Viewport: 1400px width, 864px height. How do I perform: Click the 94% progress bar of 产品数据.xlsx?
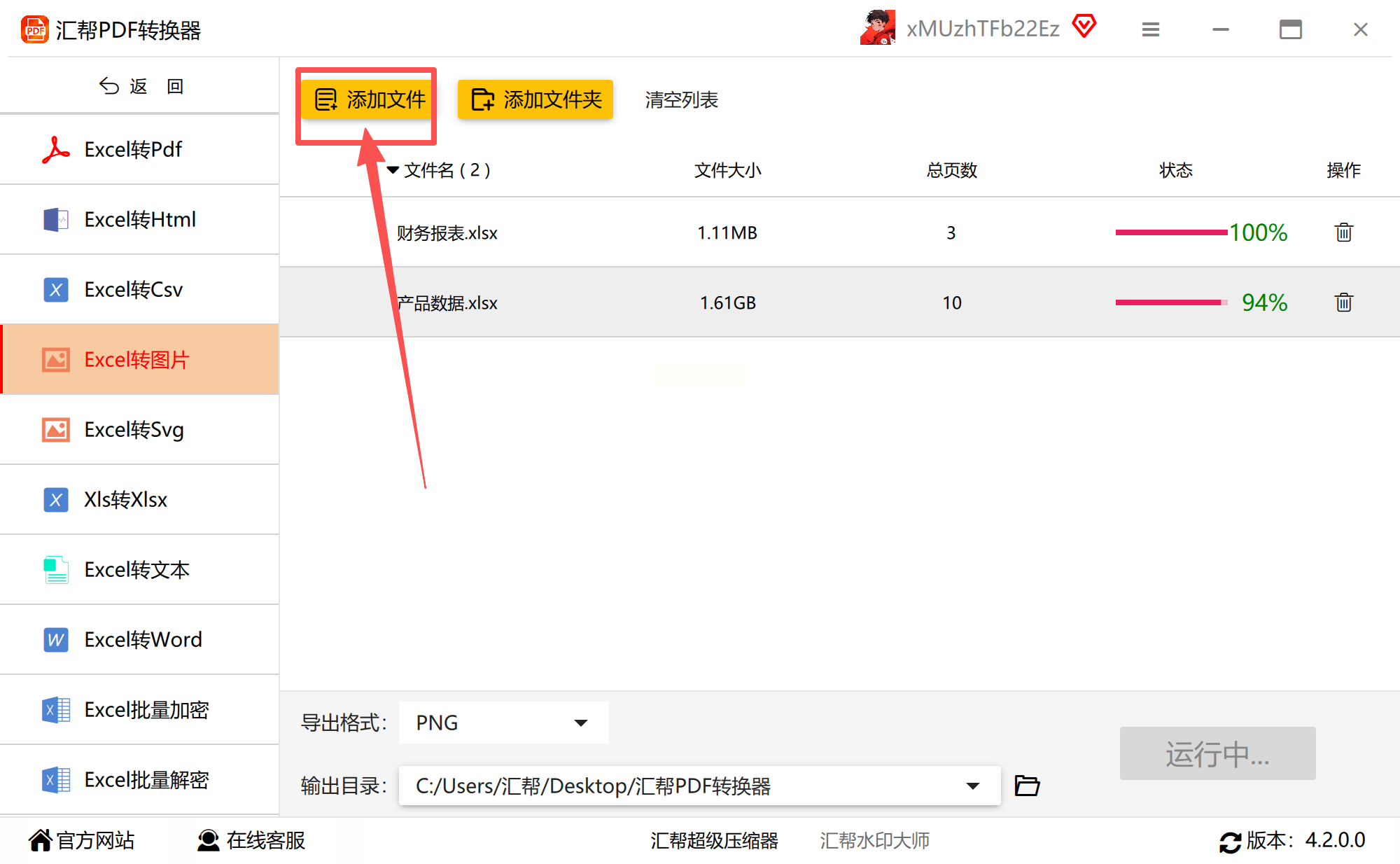point(1170,302)
